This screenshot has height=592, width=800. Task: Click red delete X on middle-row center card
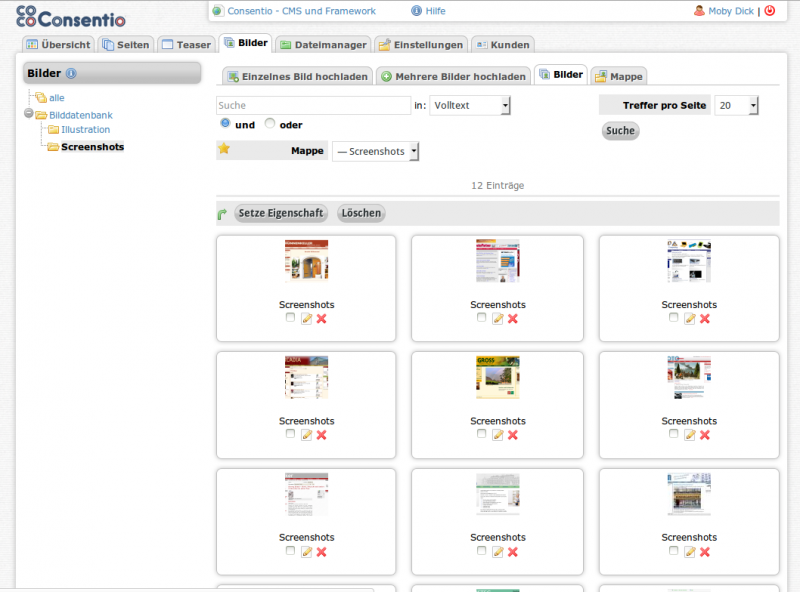coord(513,435)
